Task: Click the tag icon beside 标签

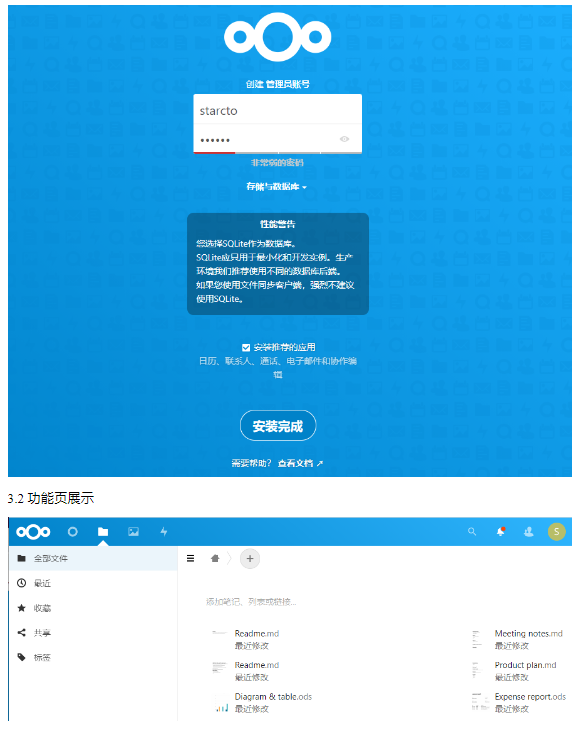Action: pos(21,657)
